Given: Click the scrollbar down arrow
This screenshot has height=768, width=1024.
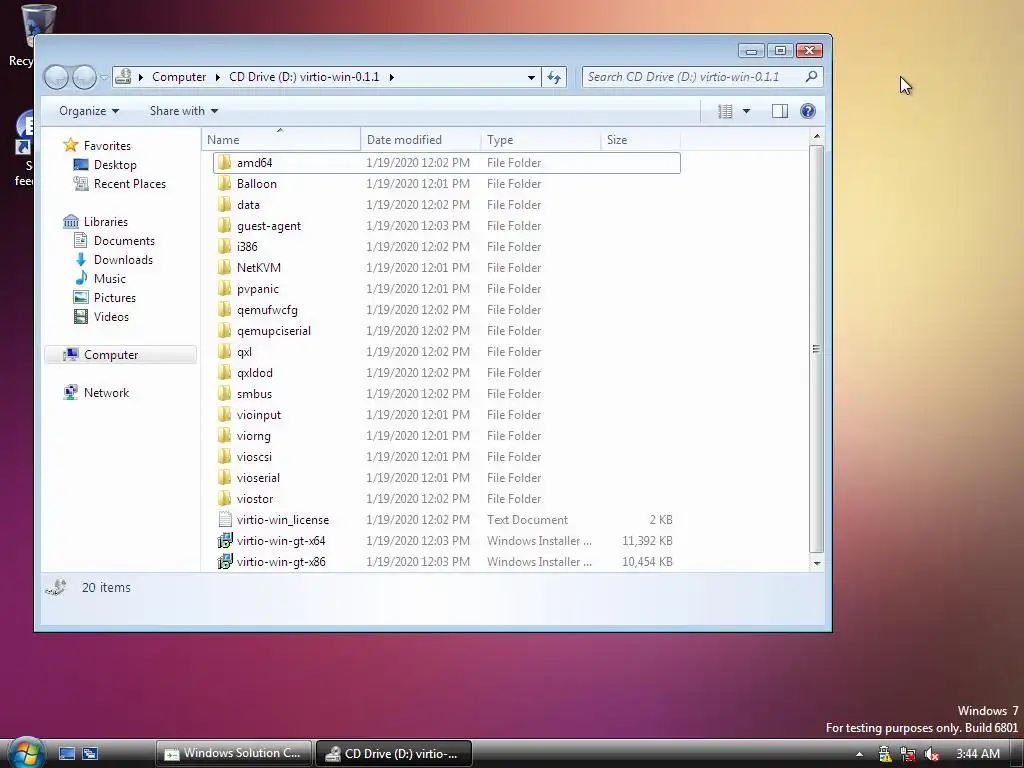Looking at the screenshot, I should click(x=816, y=562).
